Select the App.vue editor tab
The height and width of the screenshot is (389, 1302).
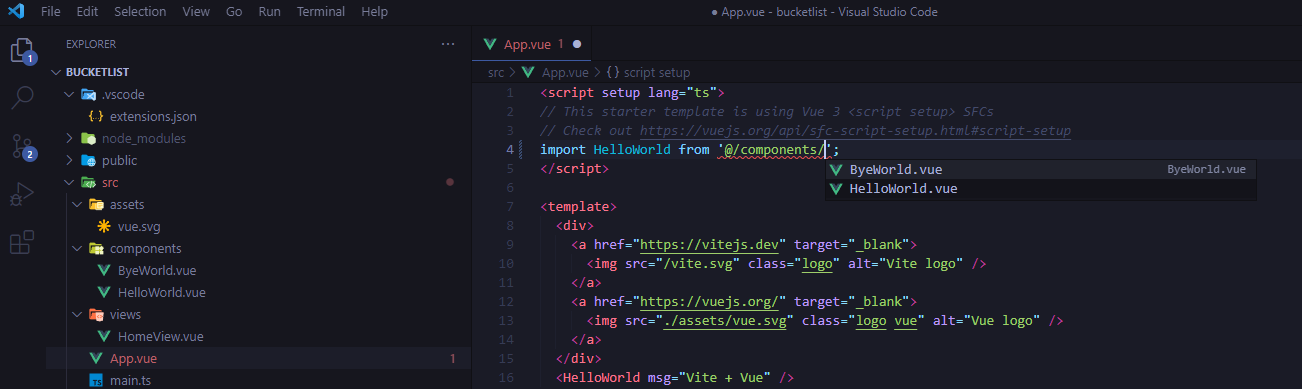click(532, 44)
